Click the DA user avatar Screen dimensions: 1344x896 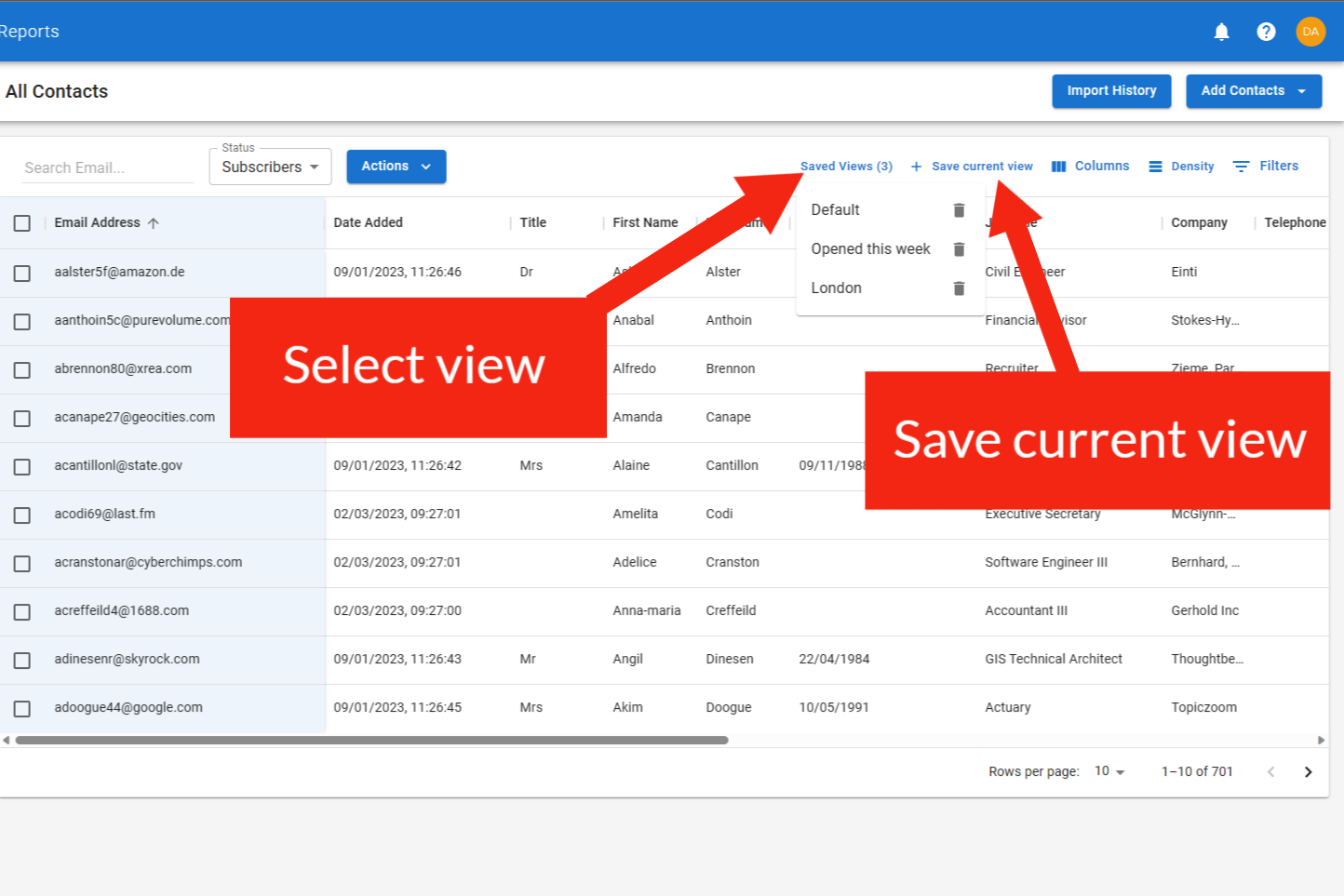pyautogui.click(x=1310, y=32)
